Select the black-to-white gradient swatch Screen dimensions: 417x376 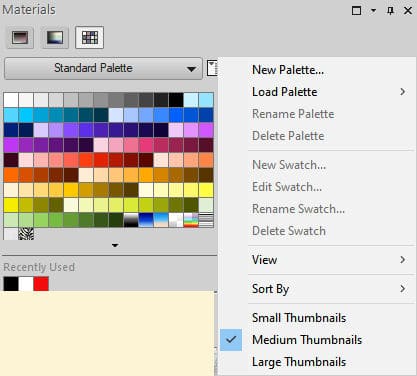coord(131,220)
